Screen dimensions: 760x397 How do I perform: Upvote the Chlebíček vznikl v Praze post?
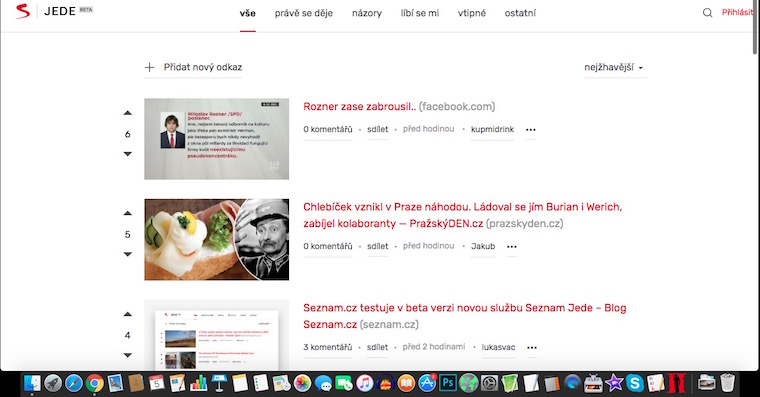(127, 213)
